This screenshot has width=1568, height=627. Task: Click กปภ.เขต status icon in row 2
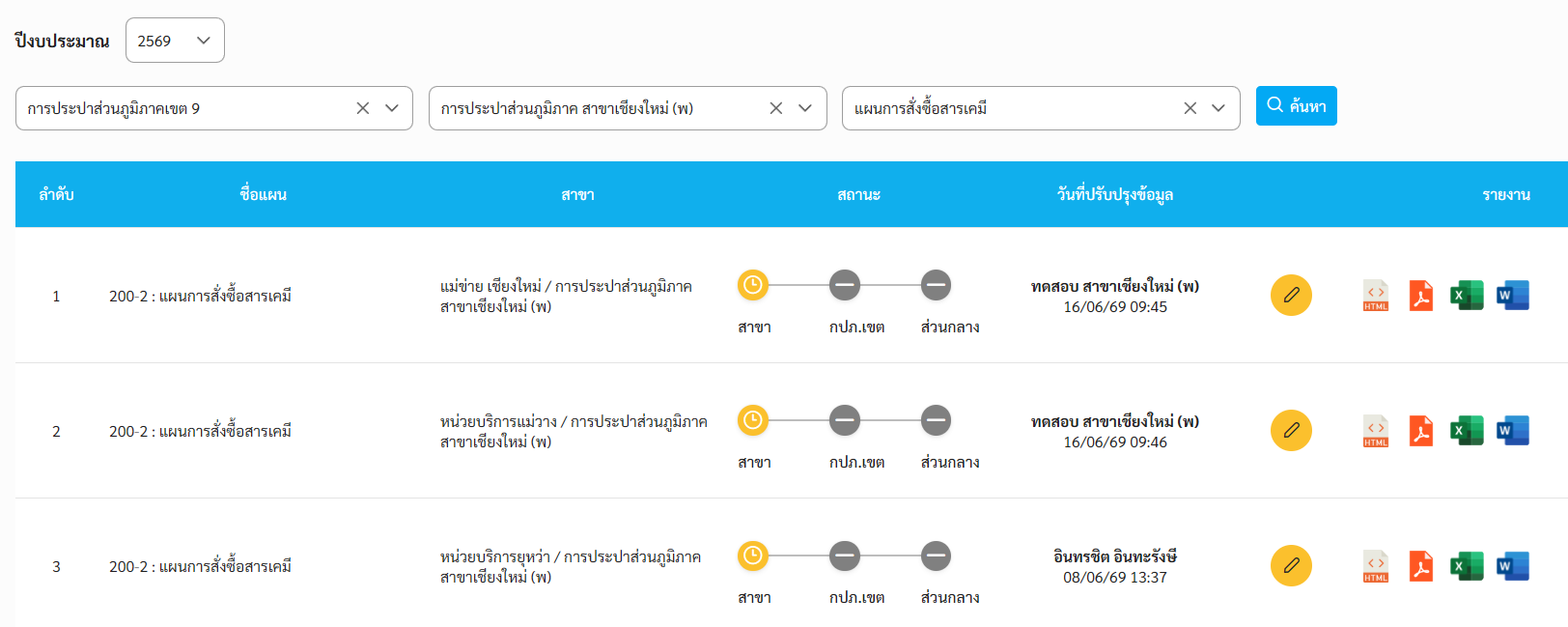(x=845, y=420)
